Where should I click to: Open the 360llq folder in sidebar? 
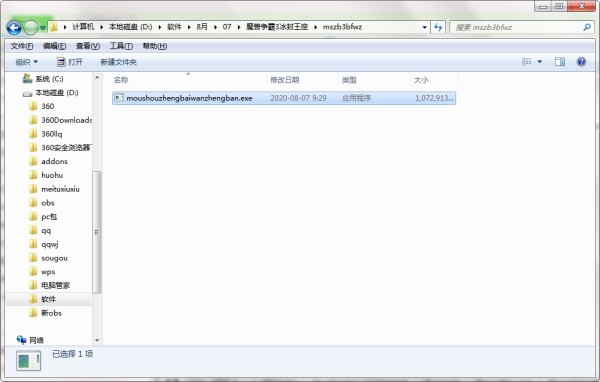(x=52, y=134)
